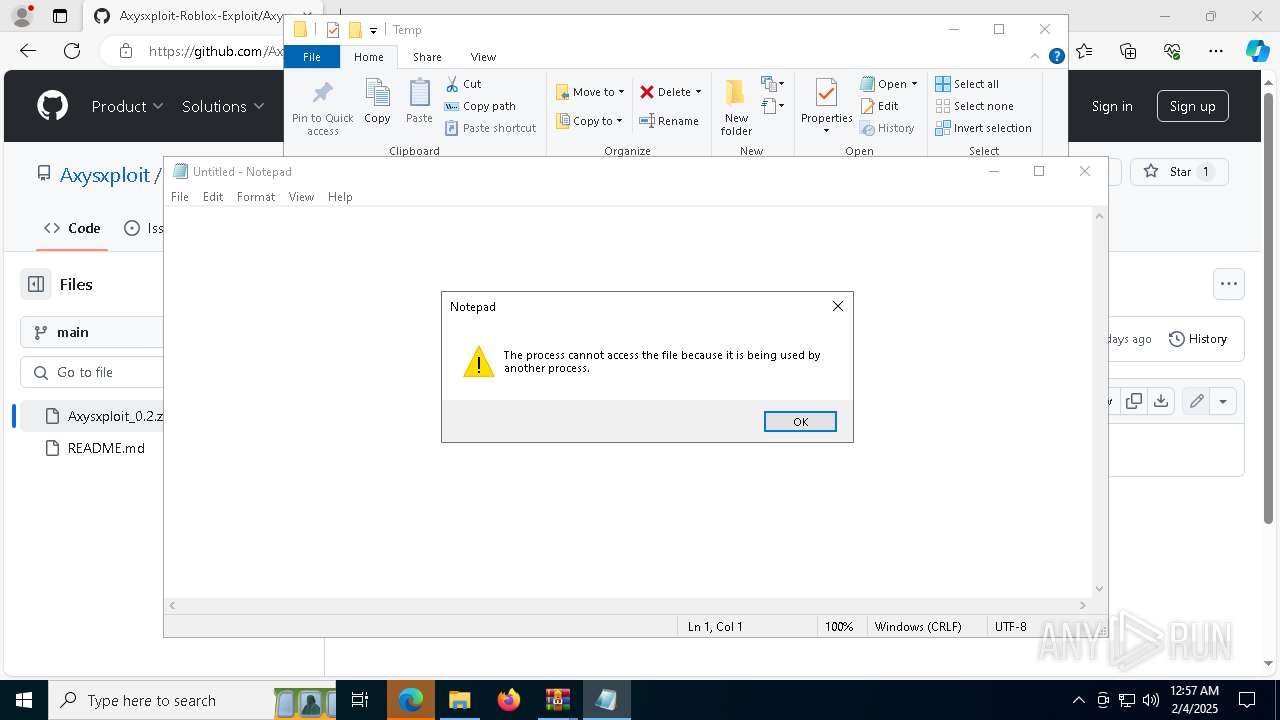1280x720 pixels.
Task: Click the Edge refresh button
Action: coord(72,51)
